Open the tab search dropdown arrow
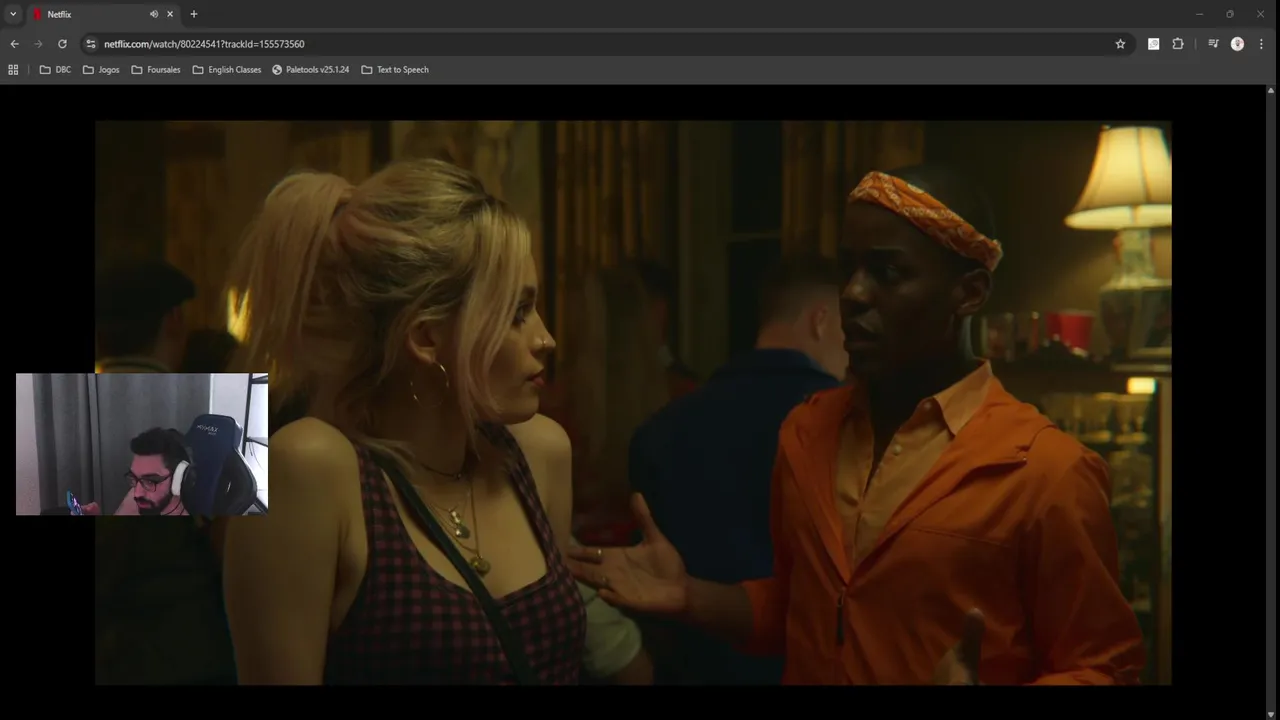The height and width of the screenshot is (720, 1280). (x=13, y=14)
